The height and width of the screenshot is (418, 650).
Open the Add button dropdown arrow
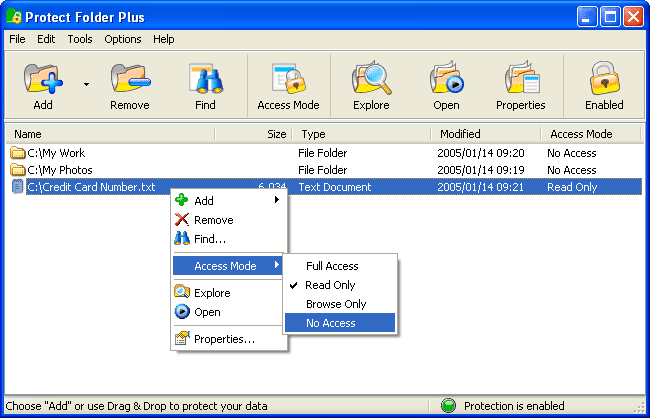tap(86, 85)
